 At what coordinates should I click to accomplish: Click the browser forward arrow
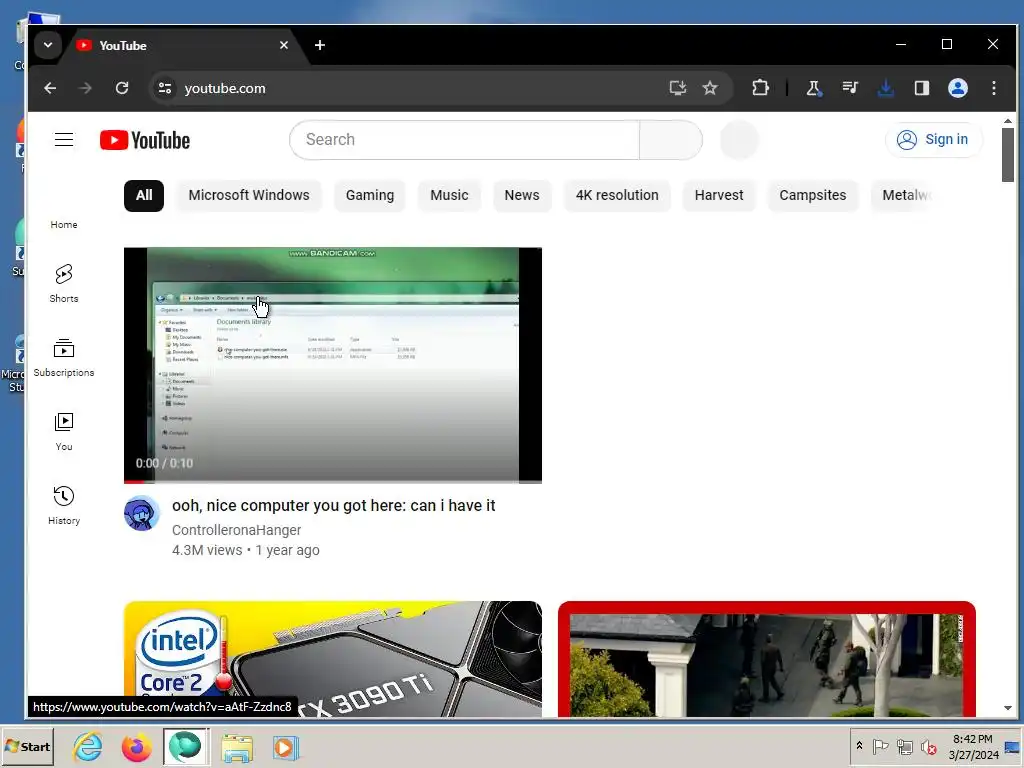[x=86, y=88]
